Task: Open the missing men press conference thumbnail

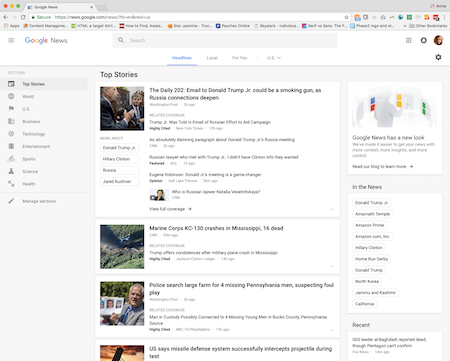Action: (x=122, y=303)
